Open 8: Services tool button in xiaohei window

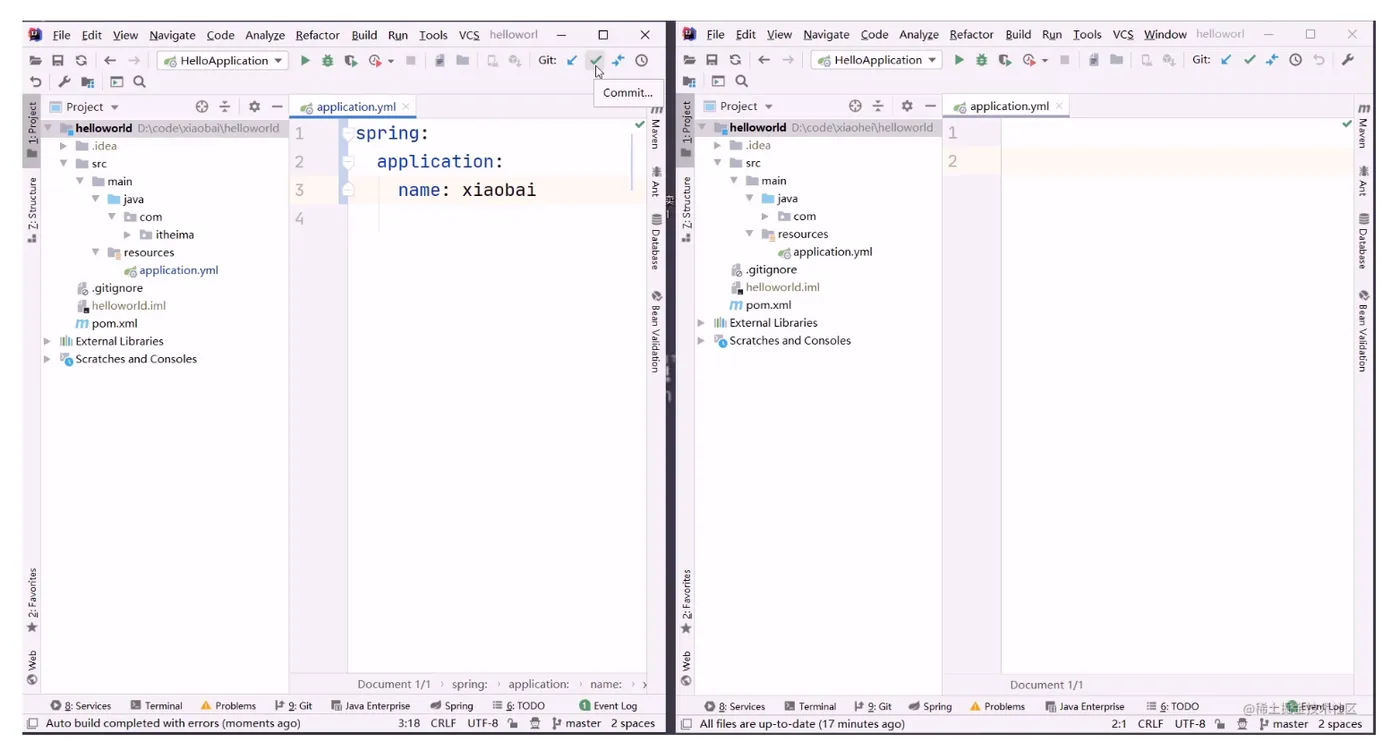coord(735,706)
